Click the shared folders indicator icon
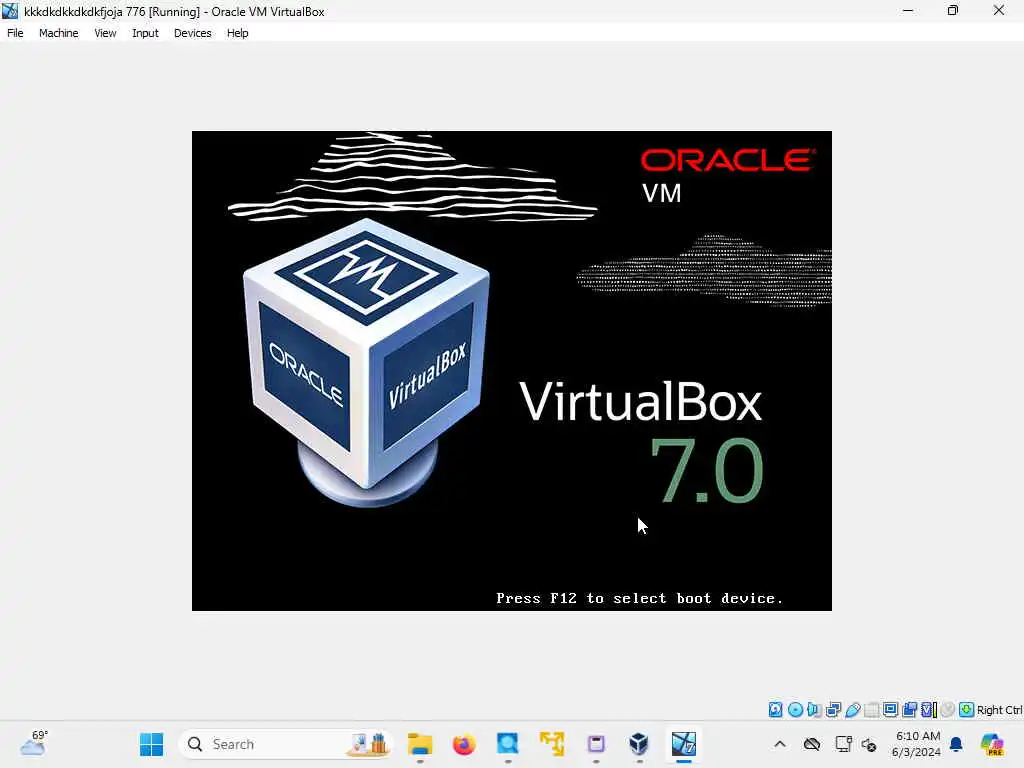The width and height of the screenshot is (1024, 768). pos(872,709)
